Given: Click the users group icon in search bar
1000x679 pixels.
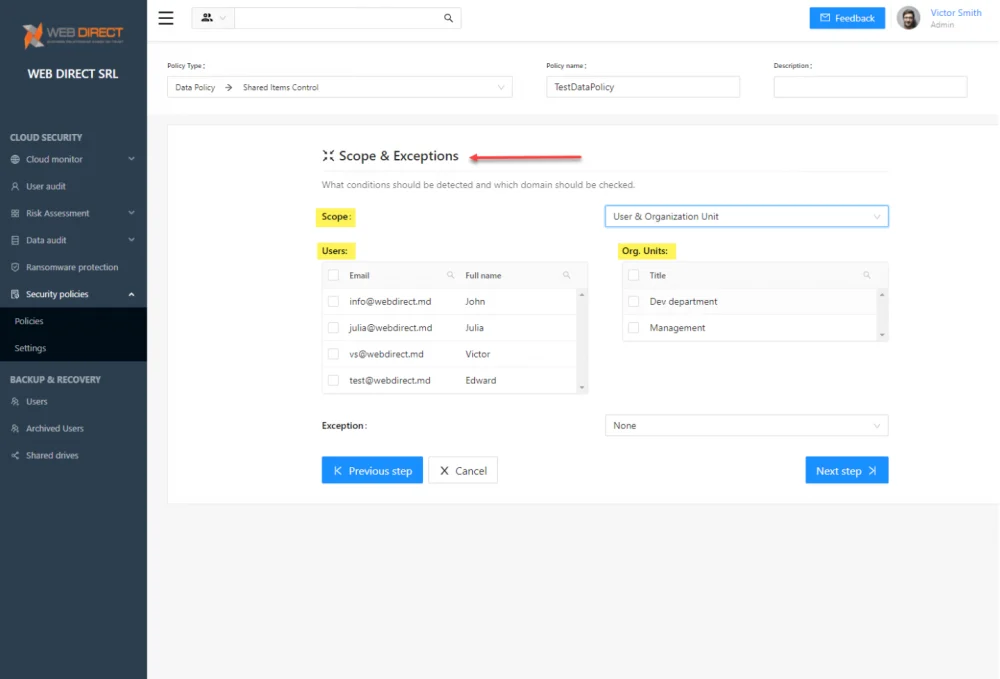Looking at the screenshot, I should click(207, 18).
